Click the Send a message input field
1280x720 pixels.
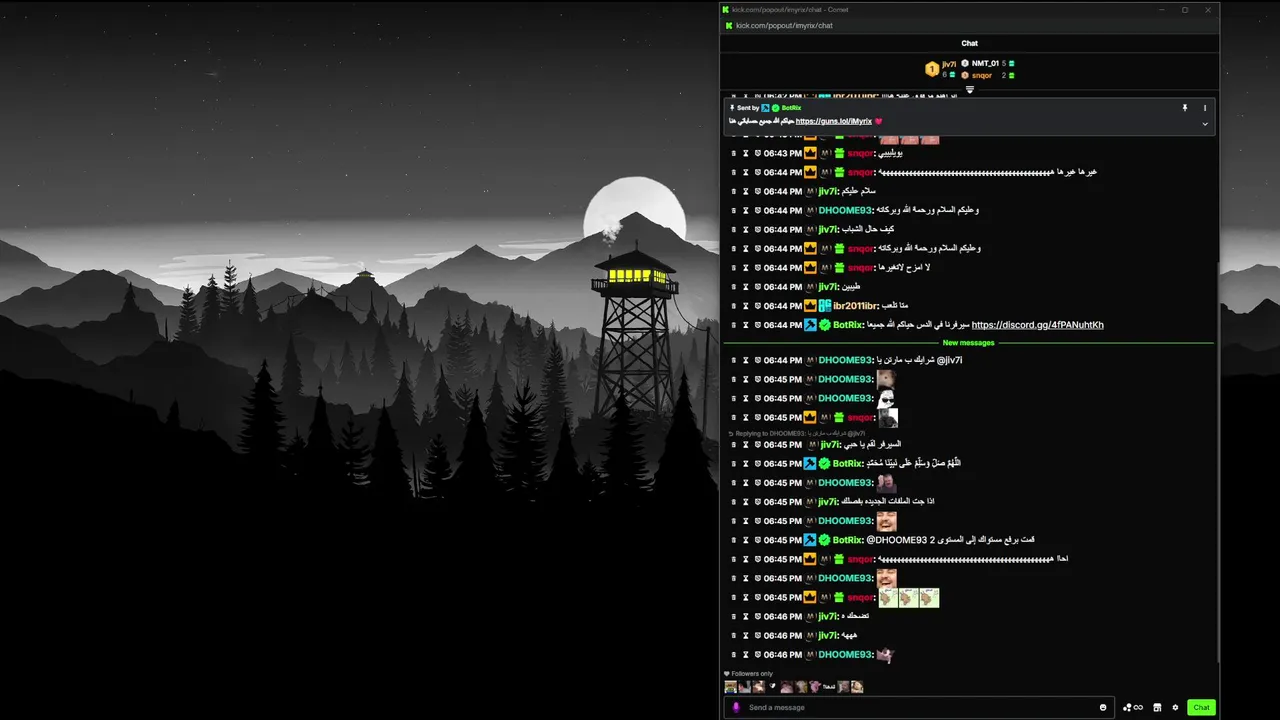920,707
